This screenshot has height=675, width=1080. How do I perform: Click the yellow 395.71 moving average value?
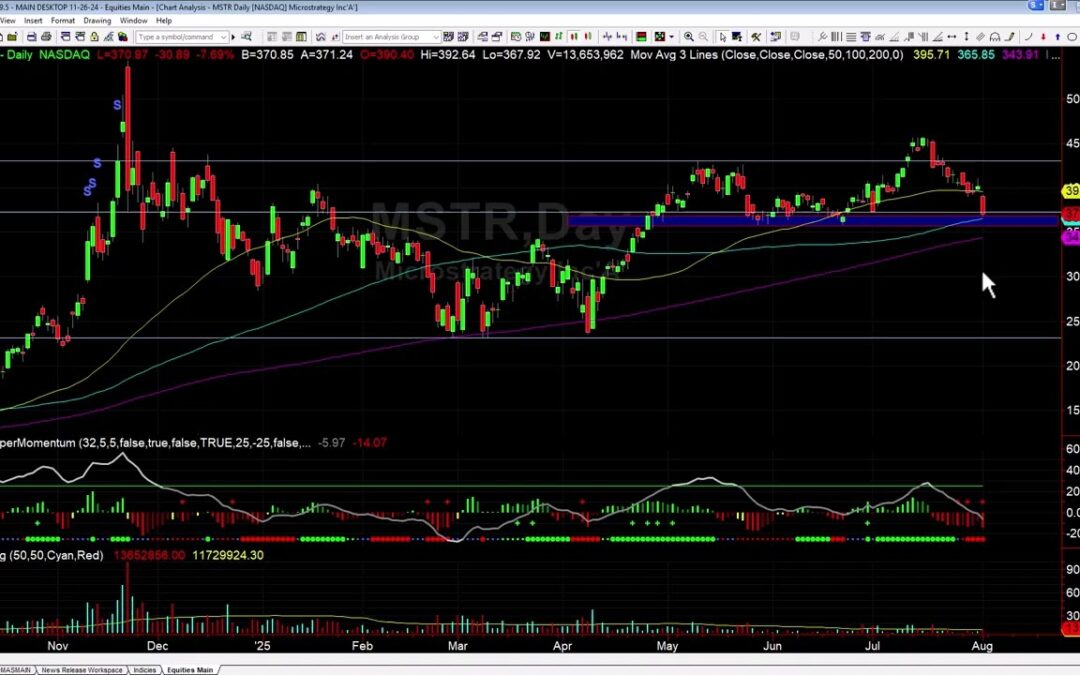click(x=931, y=54)
